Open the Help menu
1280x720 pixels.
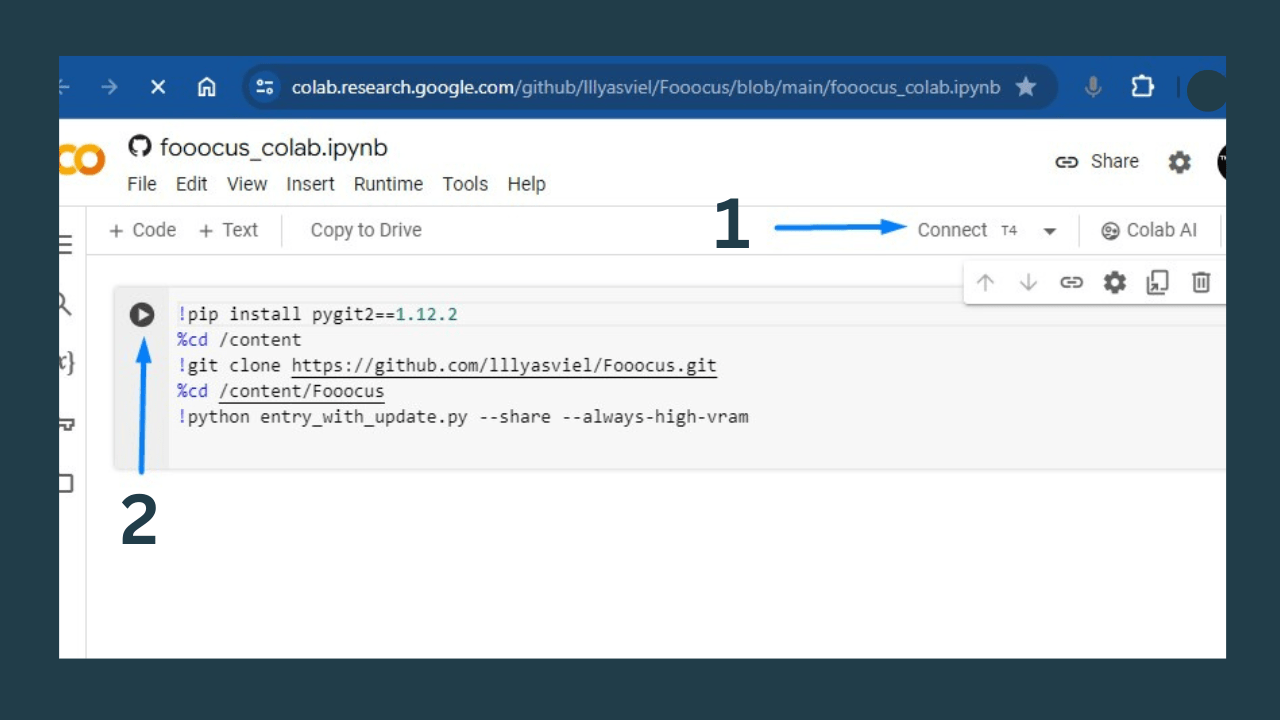click(x=526, y=184)
